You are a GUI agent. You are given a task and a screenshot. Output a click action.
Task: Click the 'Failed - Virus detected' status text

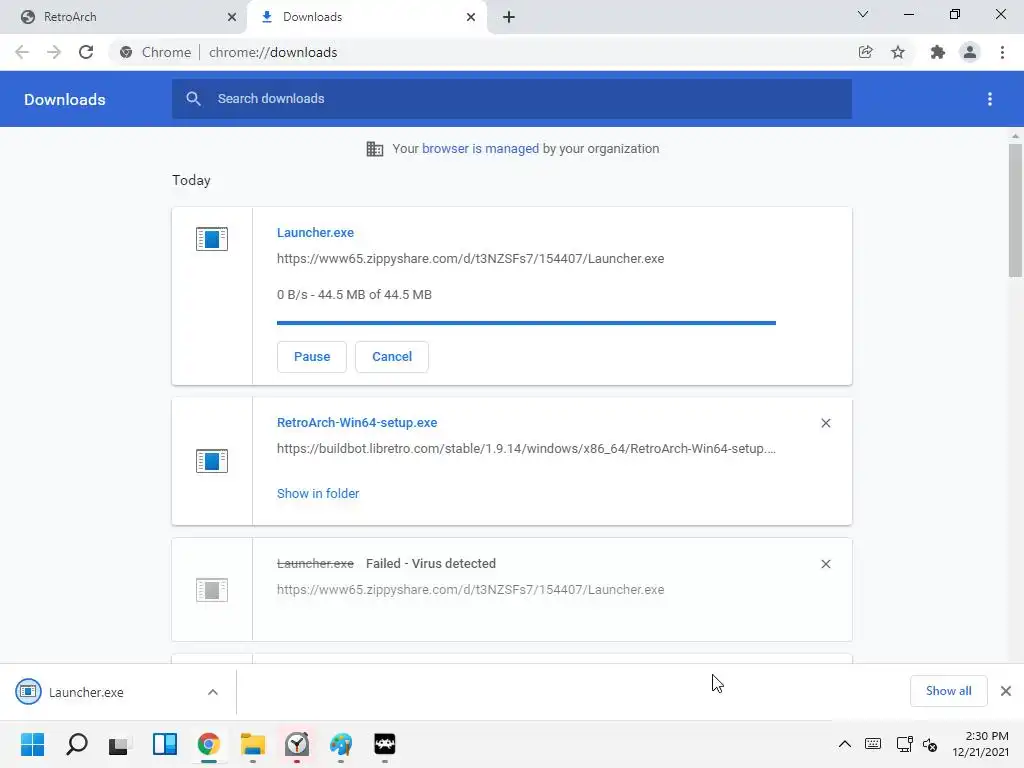coord(430,564)
